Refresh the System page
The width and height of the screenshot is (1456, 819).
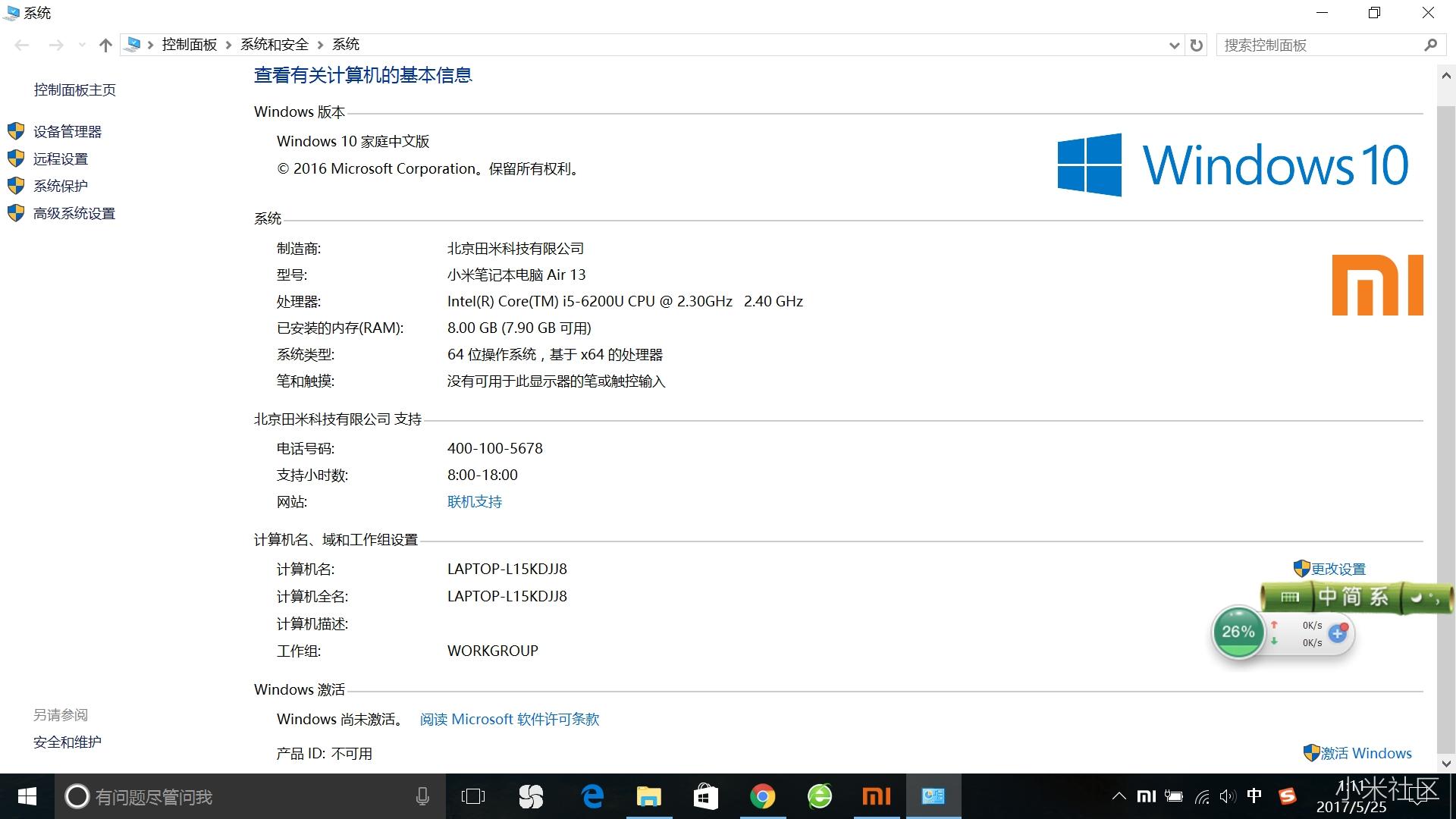[x=1197, y=45]
